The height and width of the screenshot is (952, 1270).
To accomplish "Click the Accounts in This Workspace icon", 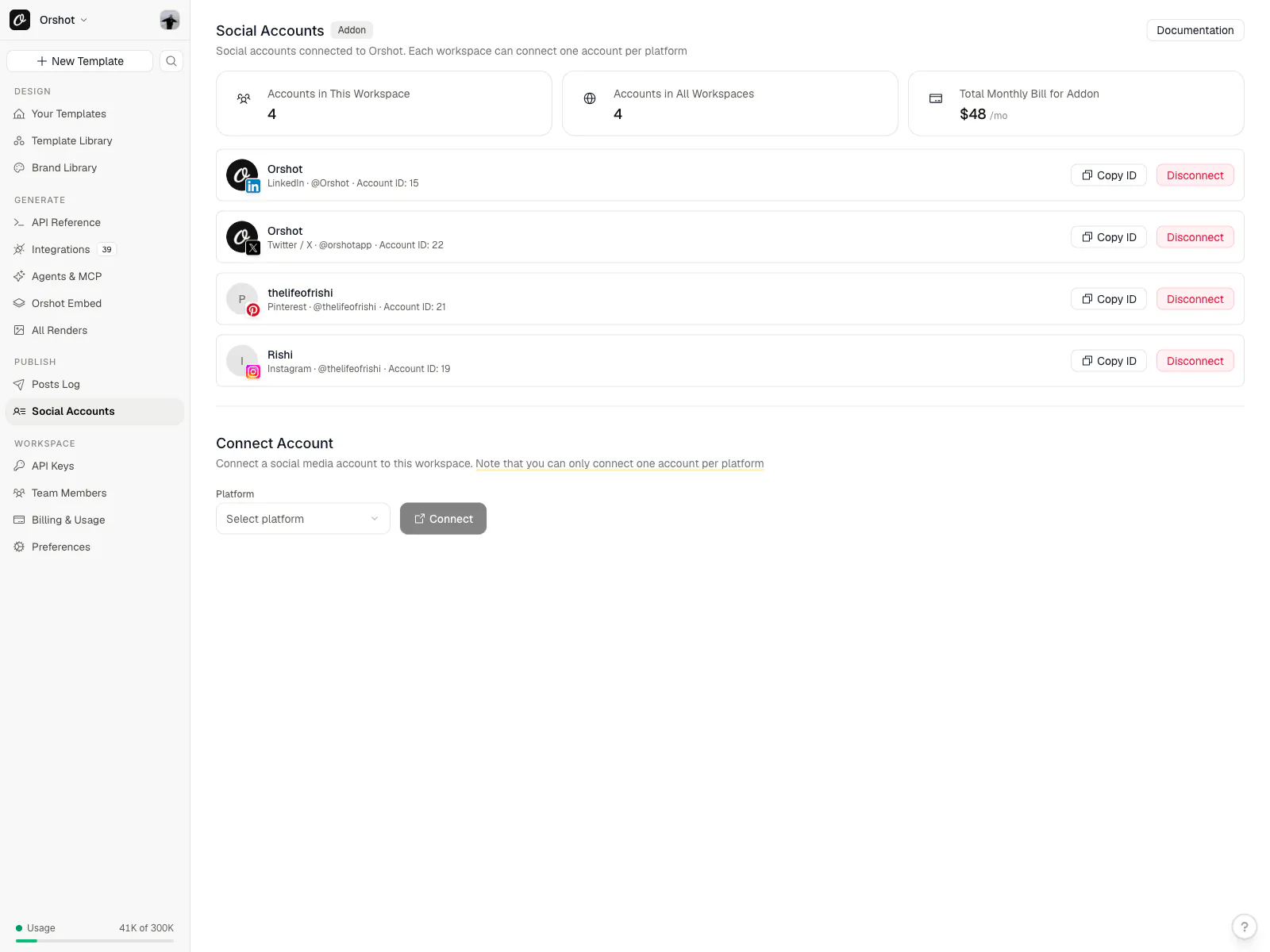I will tap(244, 98).
